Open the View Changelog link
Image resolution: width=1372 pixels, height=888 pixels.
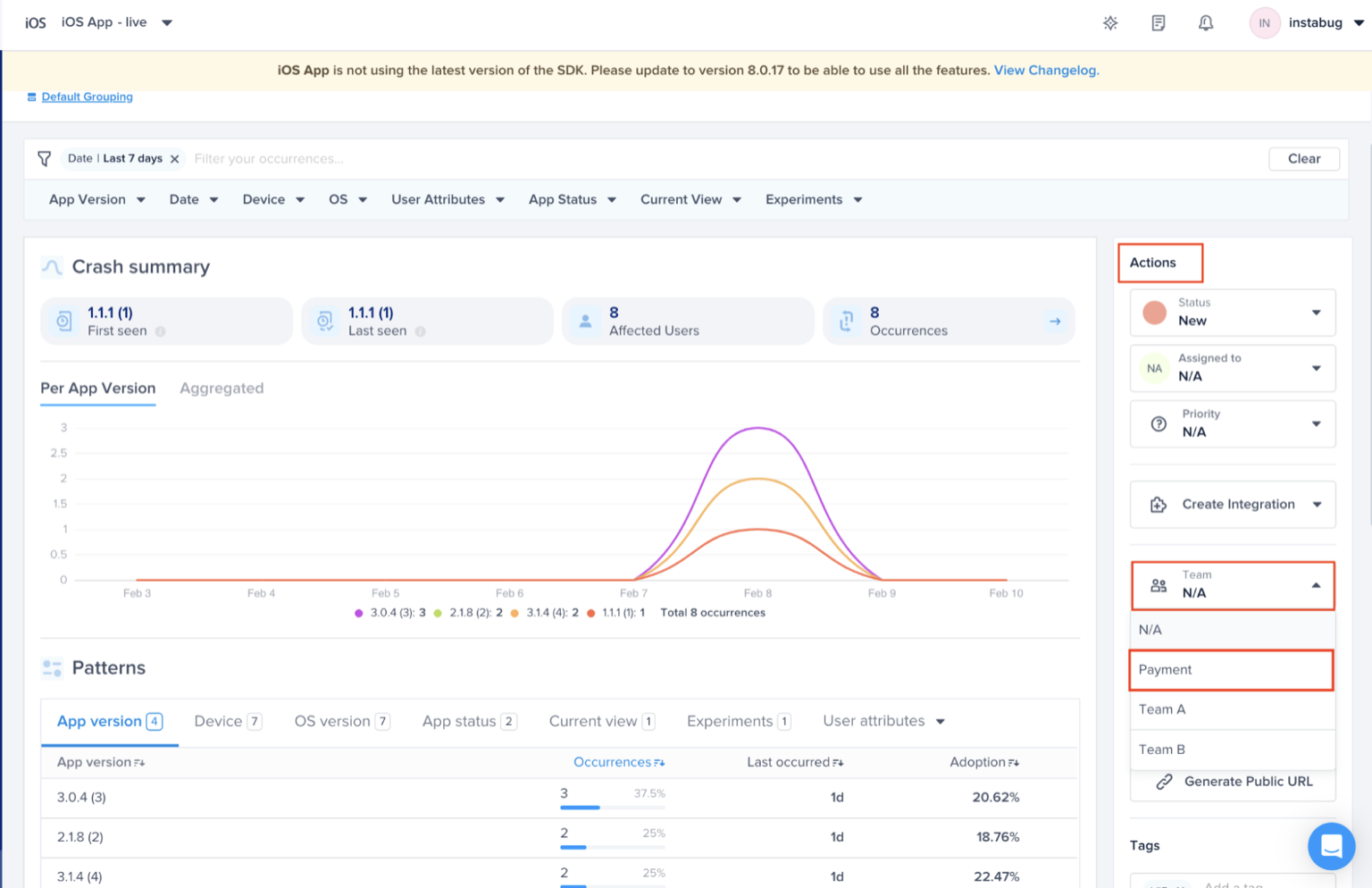pyautogui.click(x=1046, y=71)
